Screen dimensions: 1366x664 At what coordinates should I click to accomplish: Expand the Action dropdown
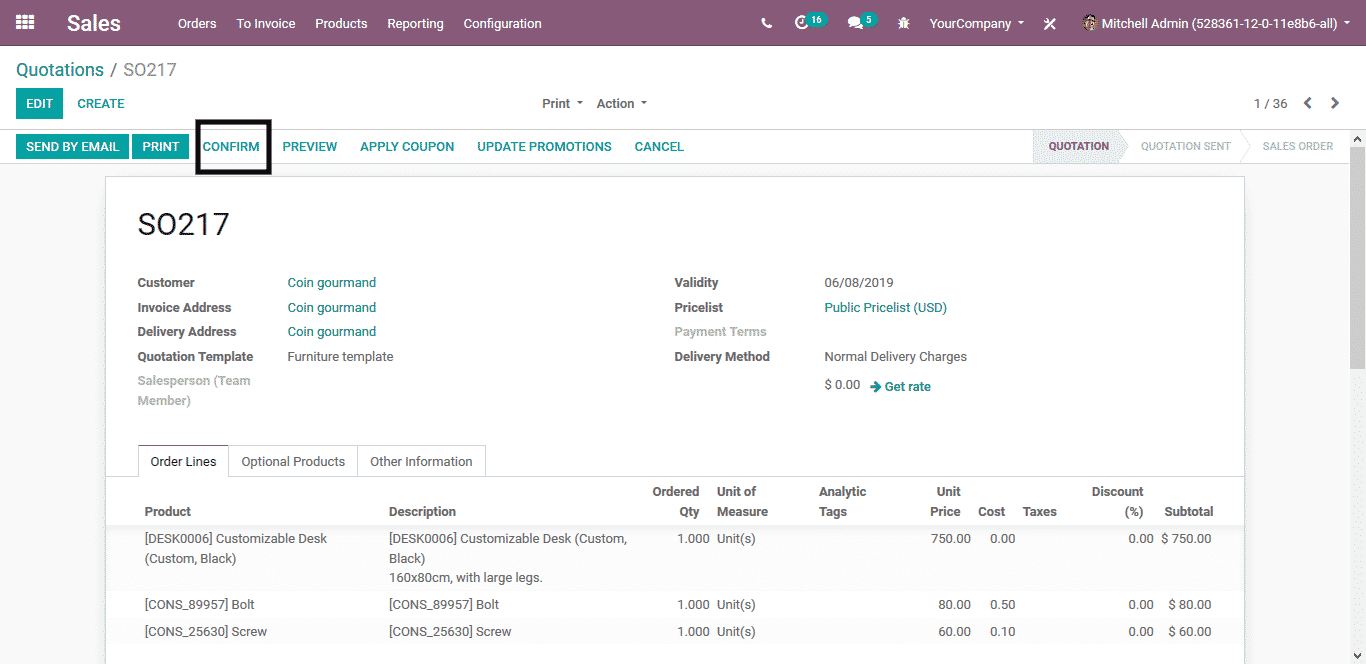621,103
